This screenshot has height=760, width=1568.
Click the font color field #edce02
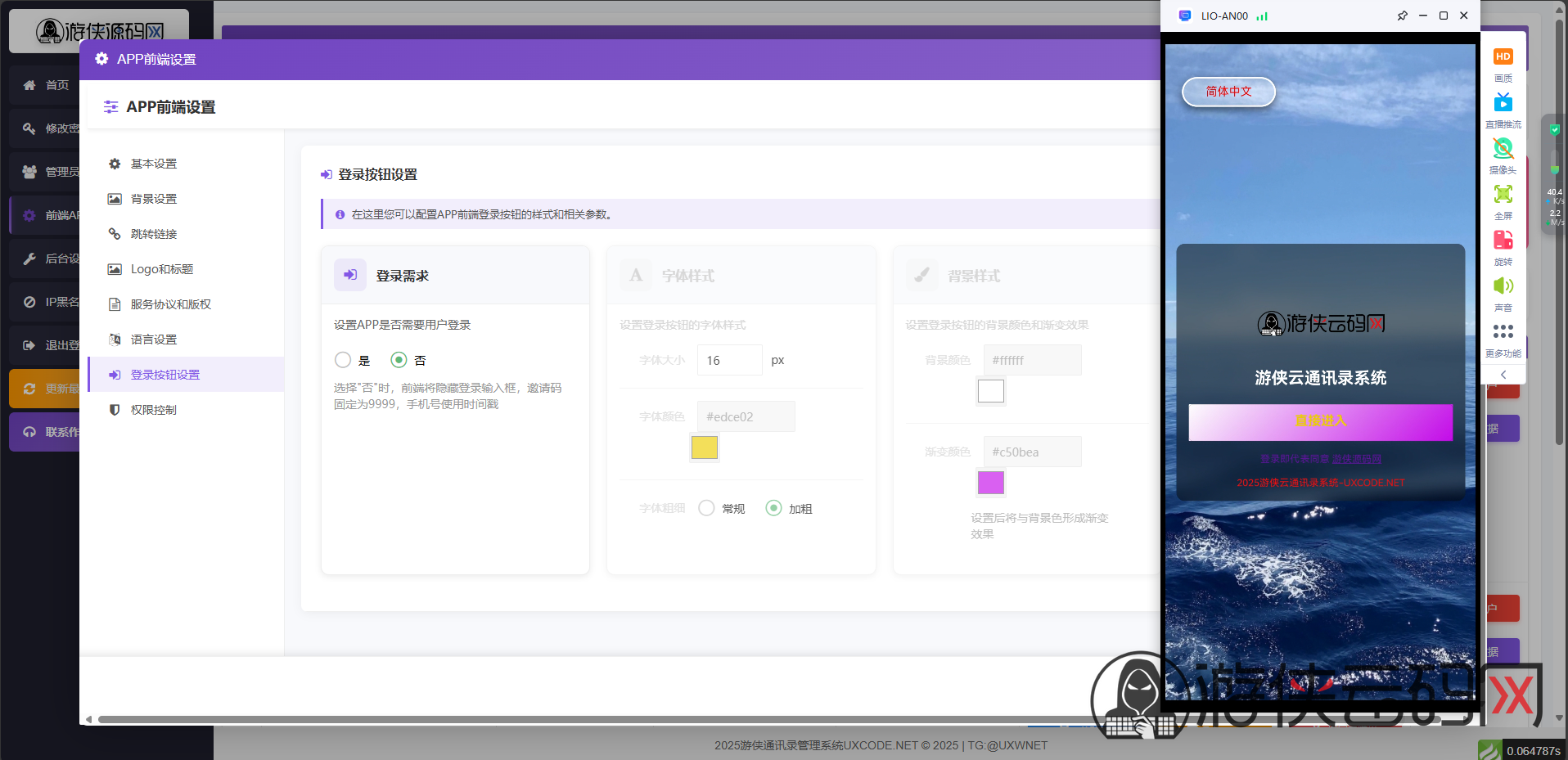coord(746,416)
